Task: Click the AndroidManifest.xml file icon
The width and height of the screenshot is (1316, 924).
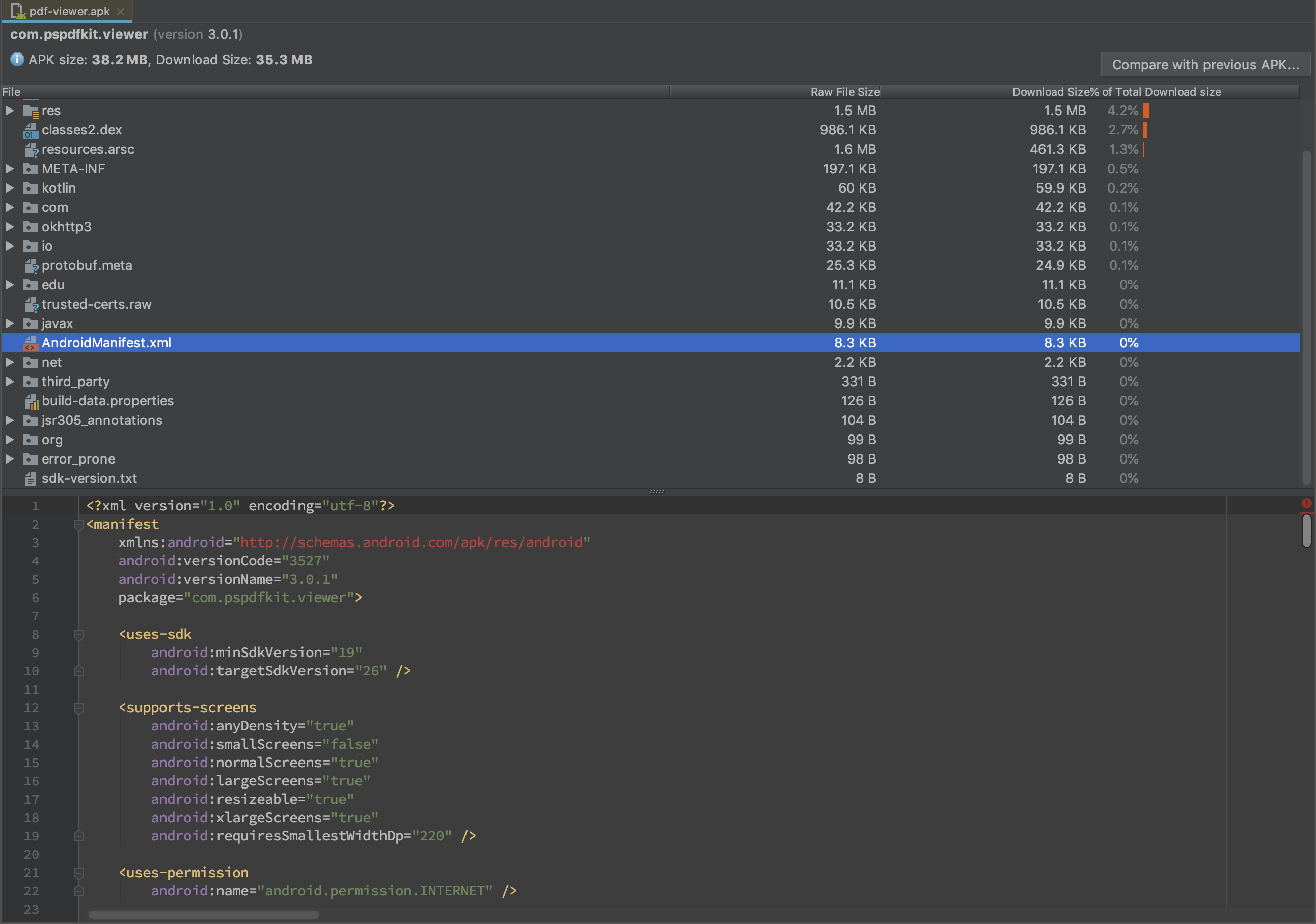Action: tap(31, 343)
